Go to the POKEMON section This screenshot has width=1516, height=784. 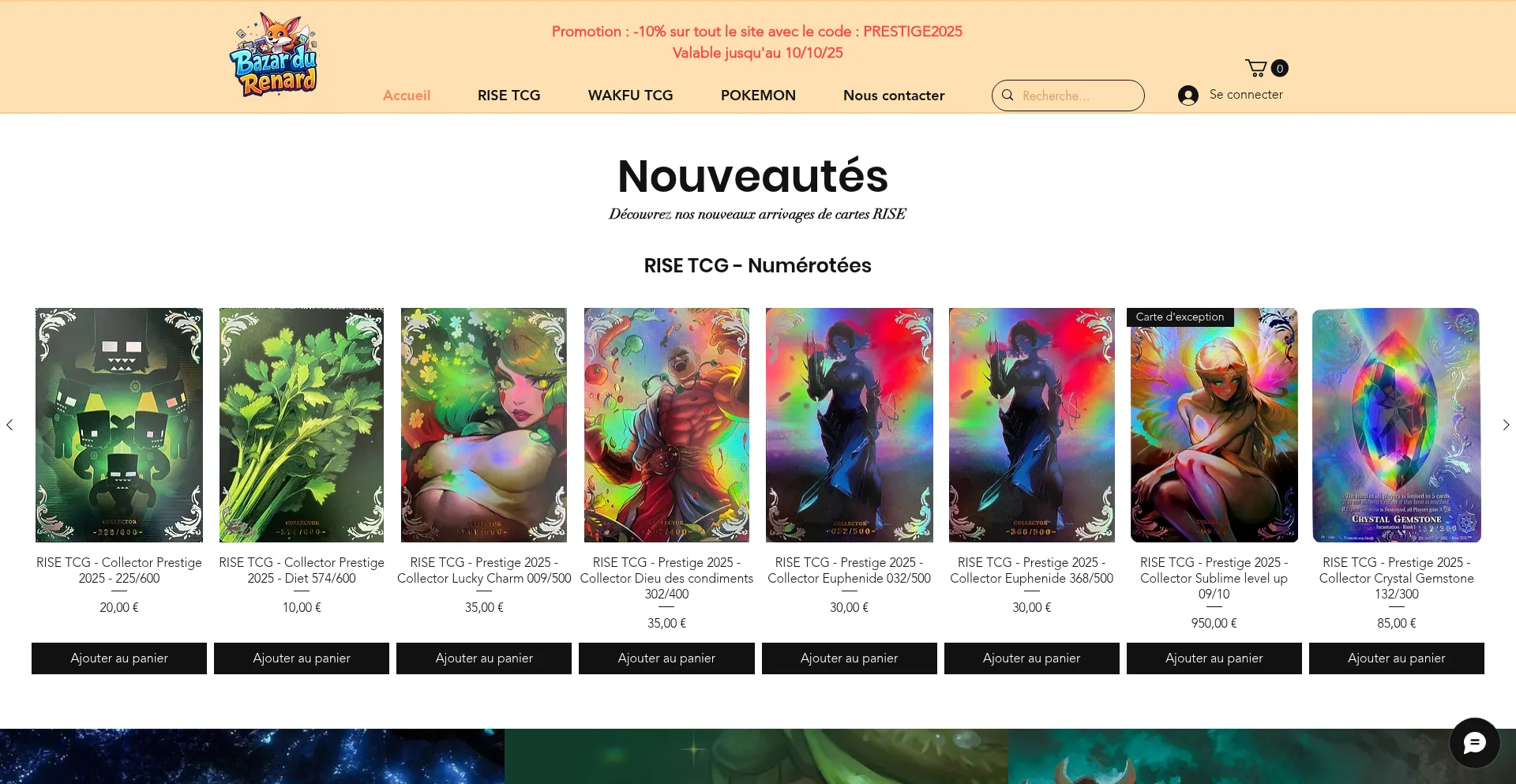click(x=758, y=96)
